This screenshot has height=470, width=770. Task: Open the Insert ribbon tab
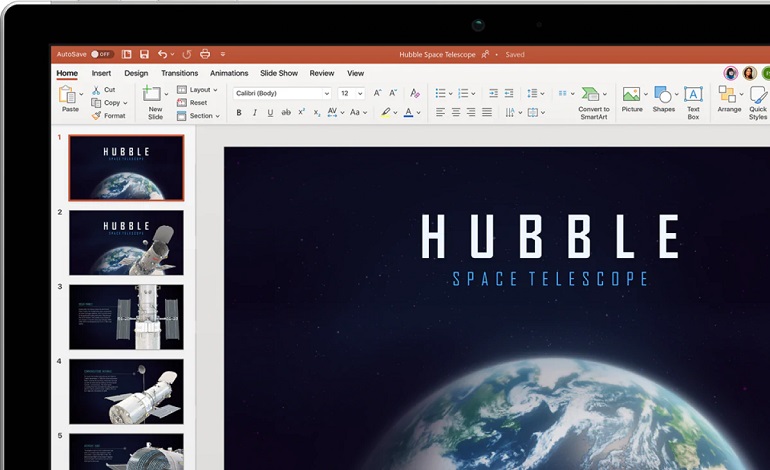click(101, 73)
